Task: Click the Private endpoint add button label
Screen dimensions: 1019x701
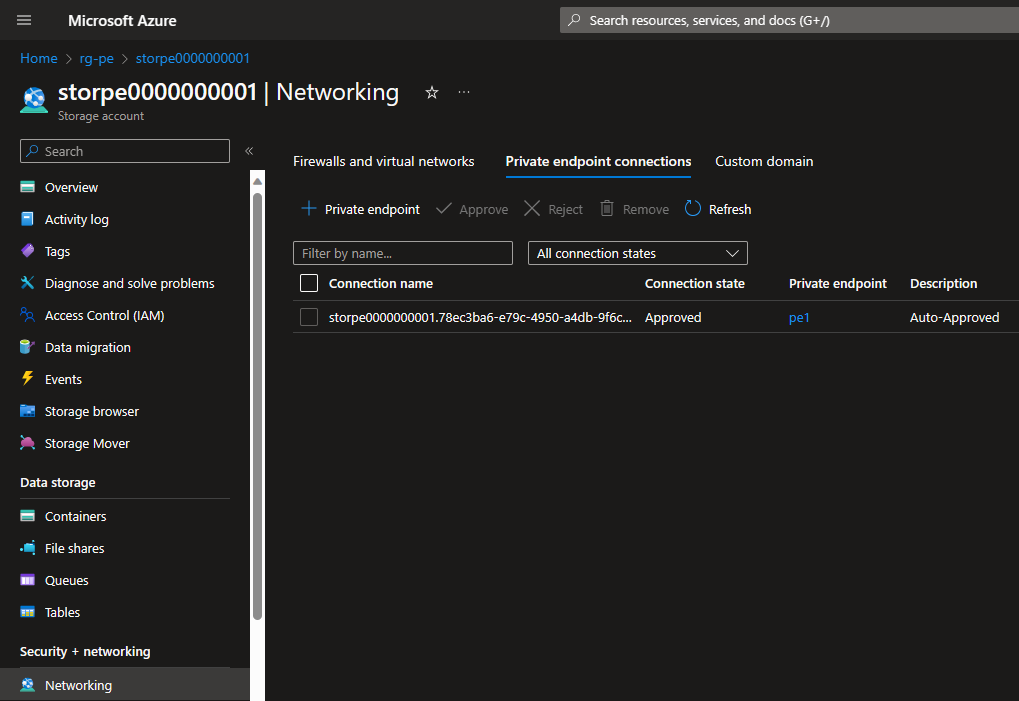Action: pyautogui.click(x=372, y=209)
